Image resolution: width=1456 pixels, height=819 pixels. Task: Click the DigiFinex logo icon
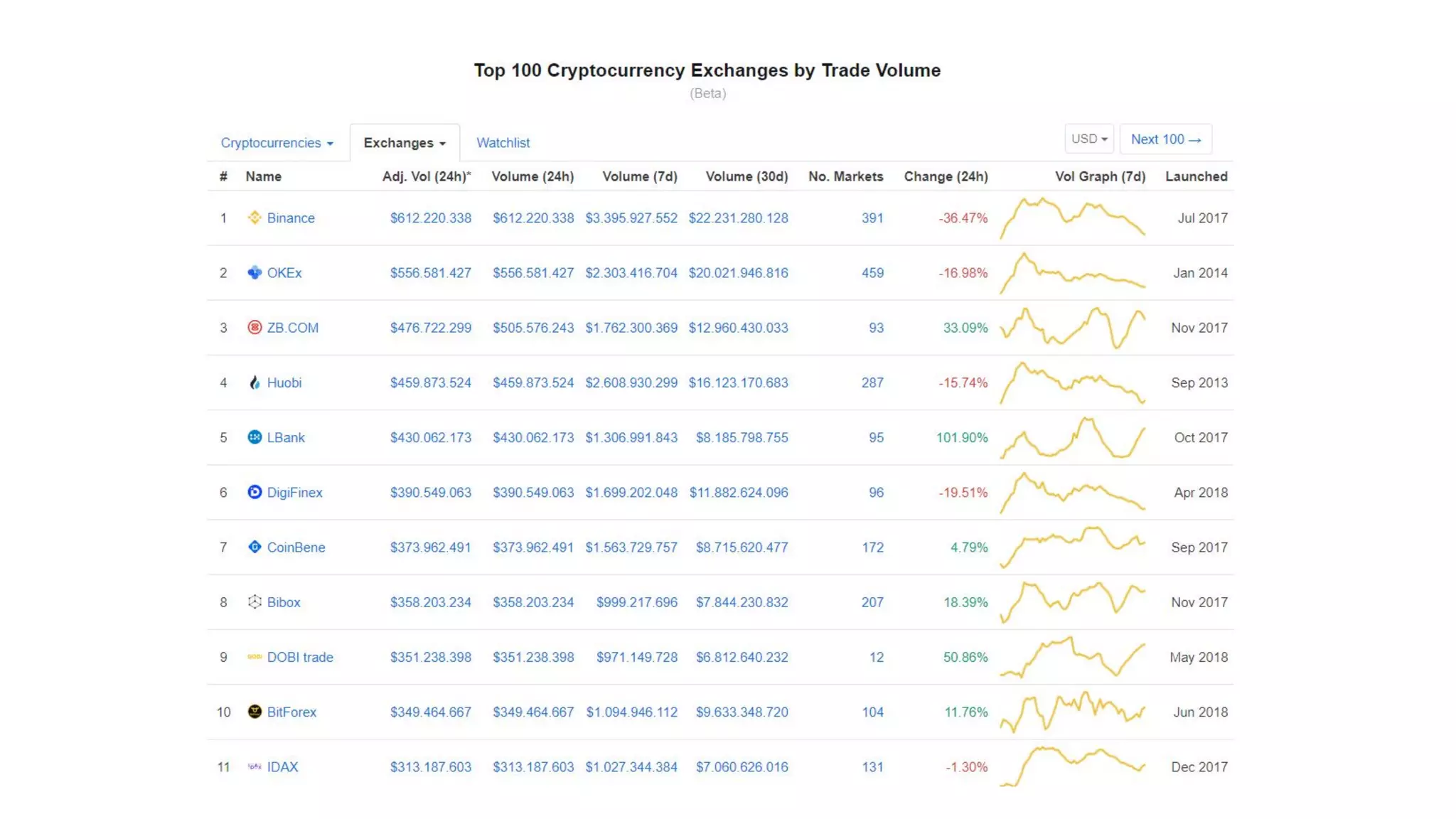click(x=254, y=492)
